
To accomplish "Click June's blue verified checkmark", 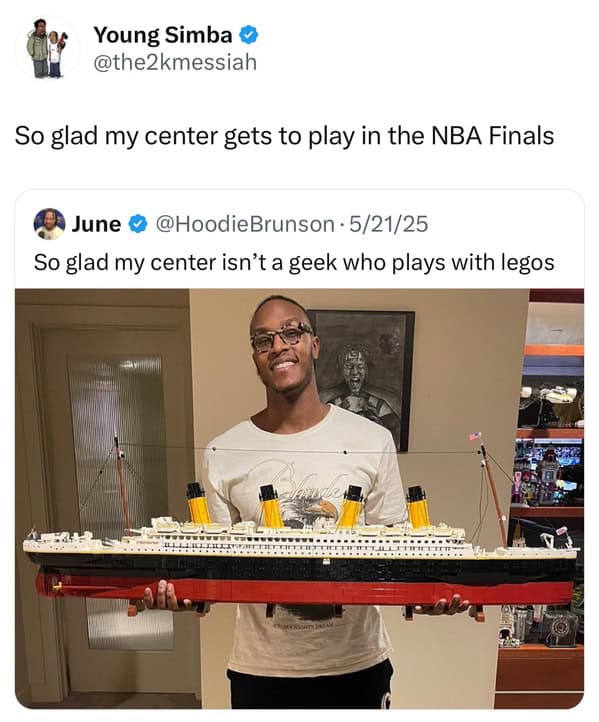I will [x=138, y=224].
